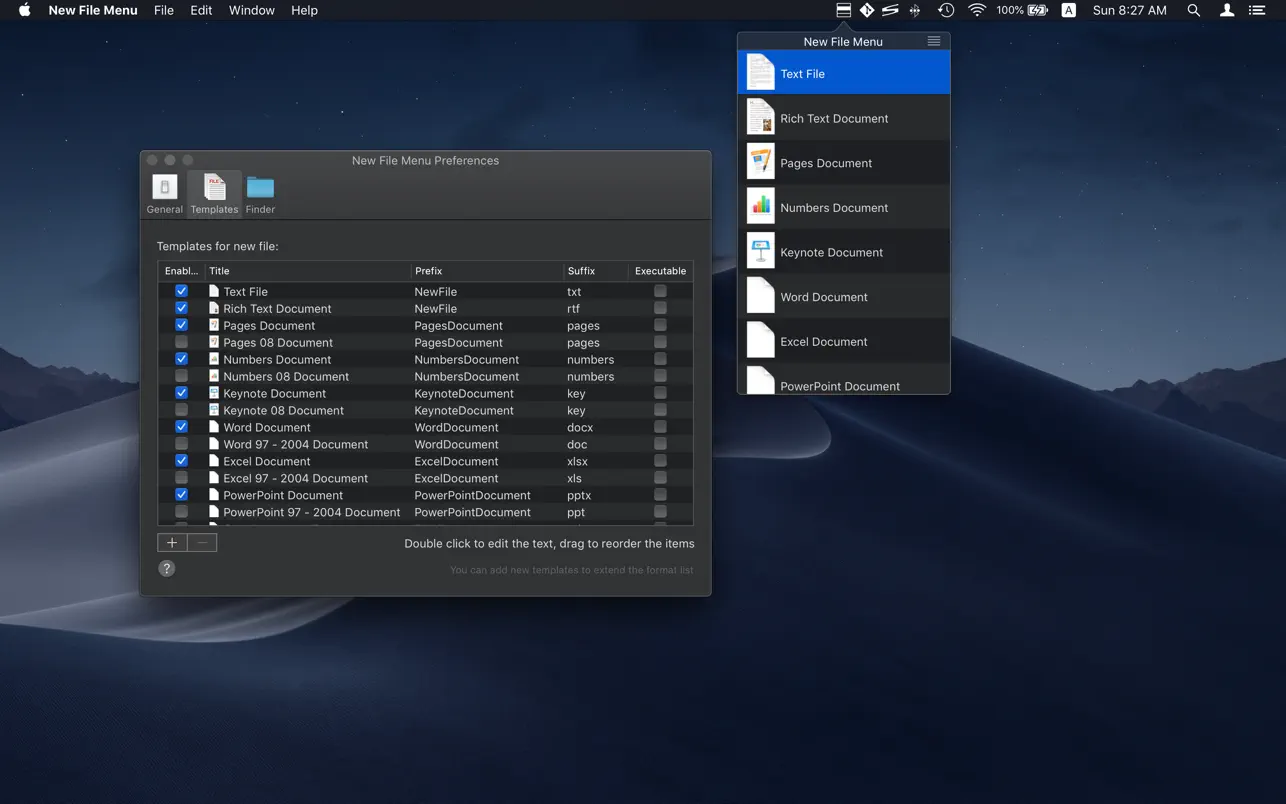Image resolution: width=1286 pixels, height=804 pixels.
Task: Click New File Menu icon in menu bar
Action: tap(843, 10)
